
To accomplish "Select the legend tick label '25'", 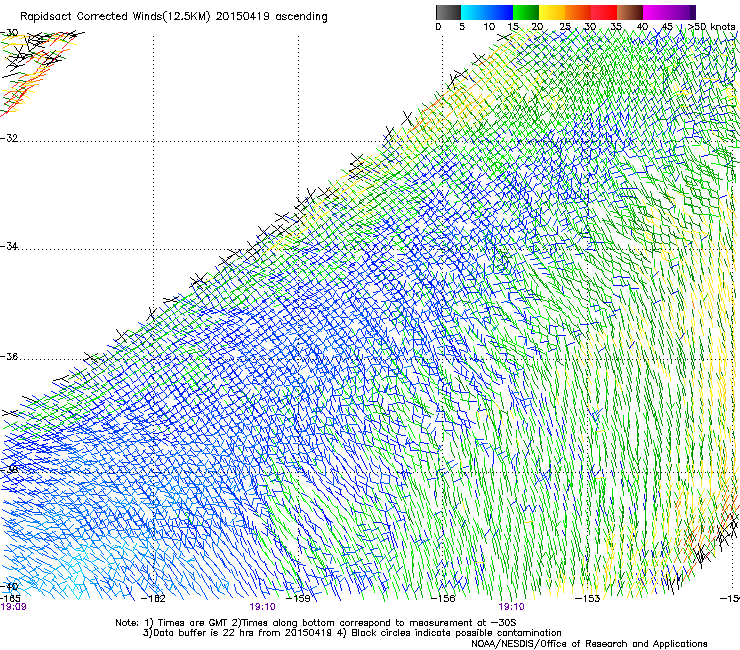I will (565, 27).
